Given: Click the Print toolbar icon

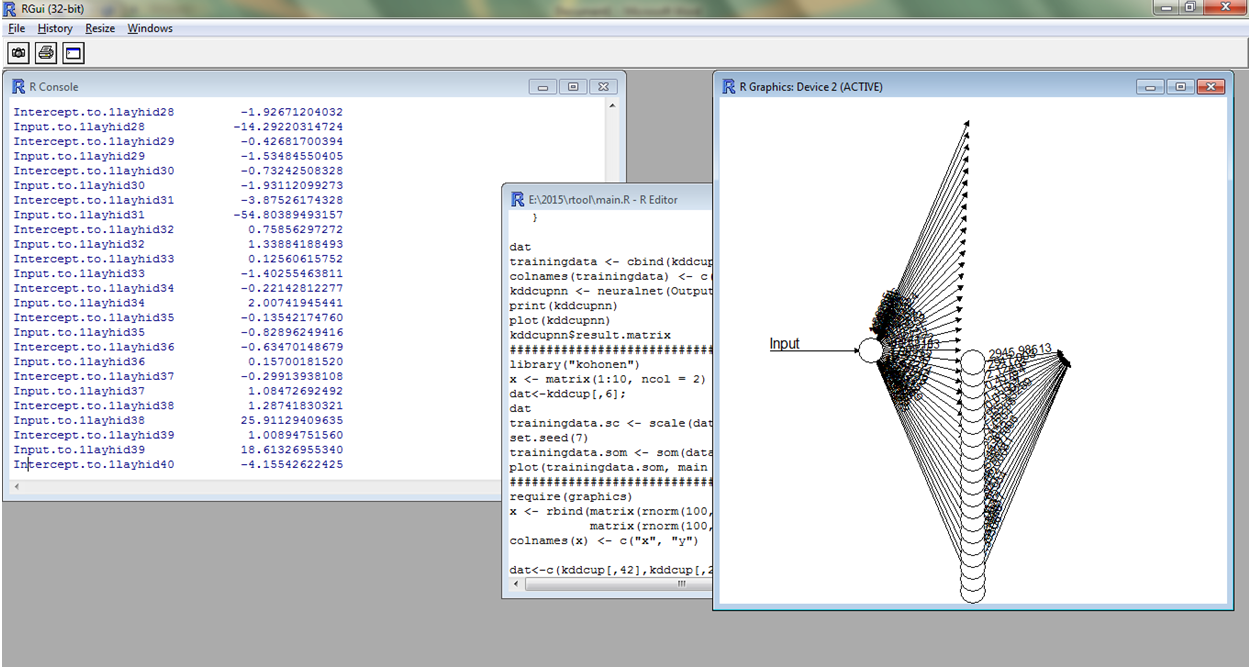Looking at the screenshot, I should click(44, 53).
